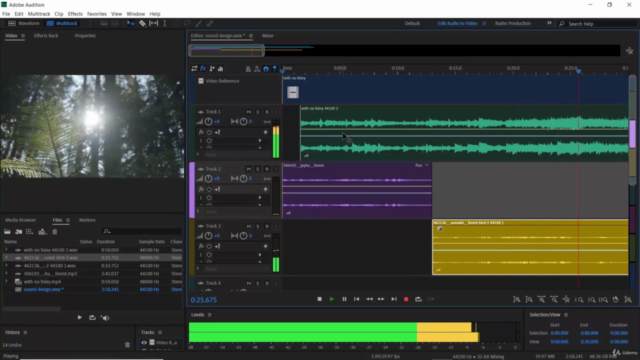Image resolution: width=640 pixels, height=360 pixels.
Task: Select the Radio Production workspace
Action: pyautogui.click(x=513, y=24)
